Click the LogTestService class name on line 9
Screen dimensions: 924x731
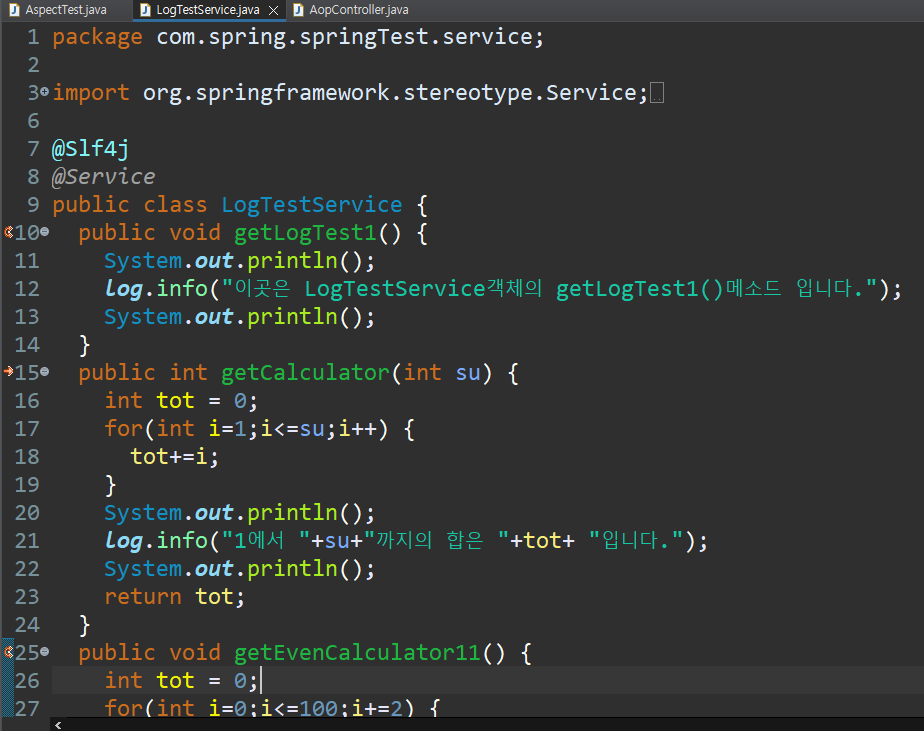[311, 205]
